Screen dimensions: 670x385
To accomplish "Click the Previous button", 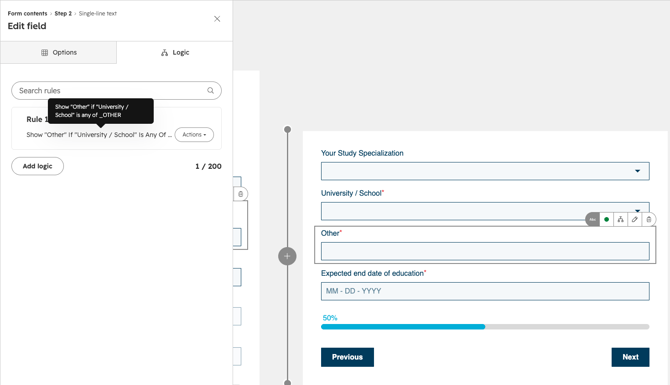I will [x=347, y=357].
